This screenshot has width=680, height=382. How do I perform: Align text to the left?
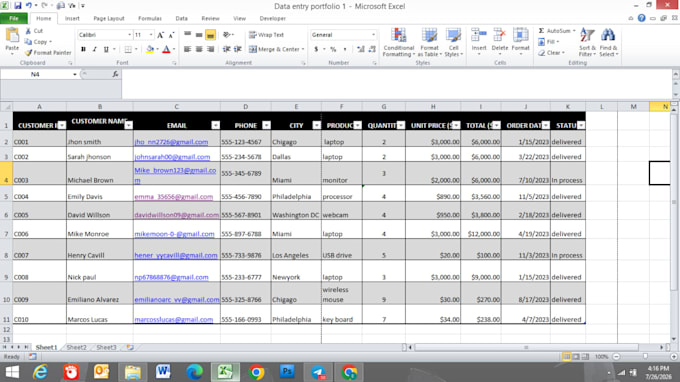click(187, 49)
